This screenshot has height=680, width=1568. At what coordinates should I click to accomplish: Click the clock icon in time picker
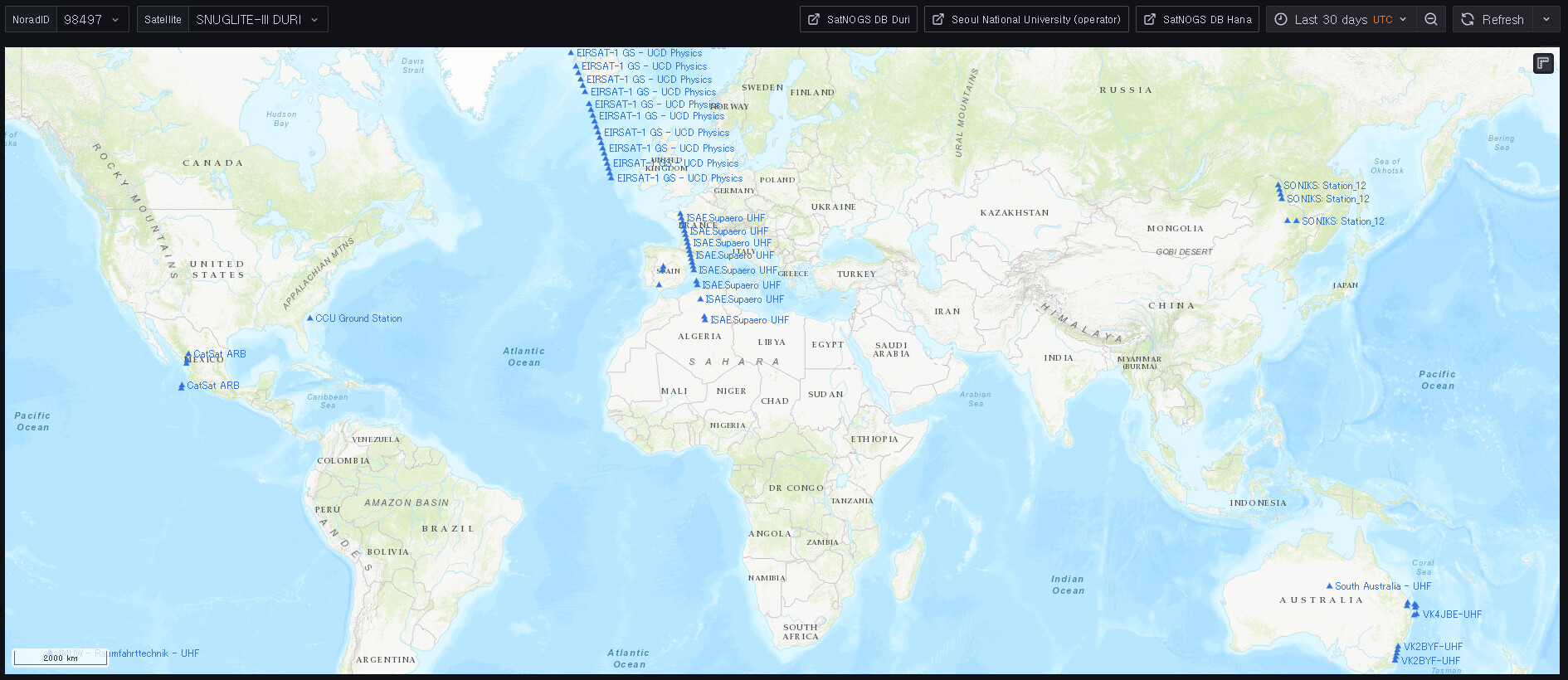click(x=1281, y=19)
